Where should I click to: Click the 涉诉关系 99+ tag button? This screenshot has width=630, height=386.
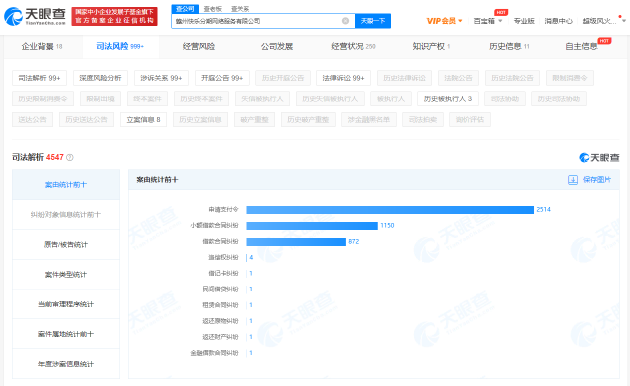[x=161, y=78]
